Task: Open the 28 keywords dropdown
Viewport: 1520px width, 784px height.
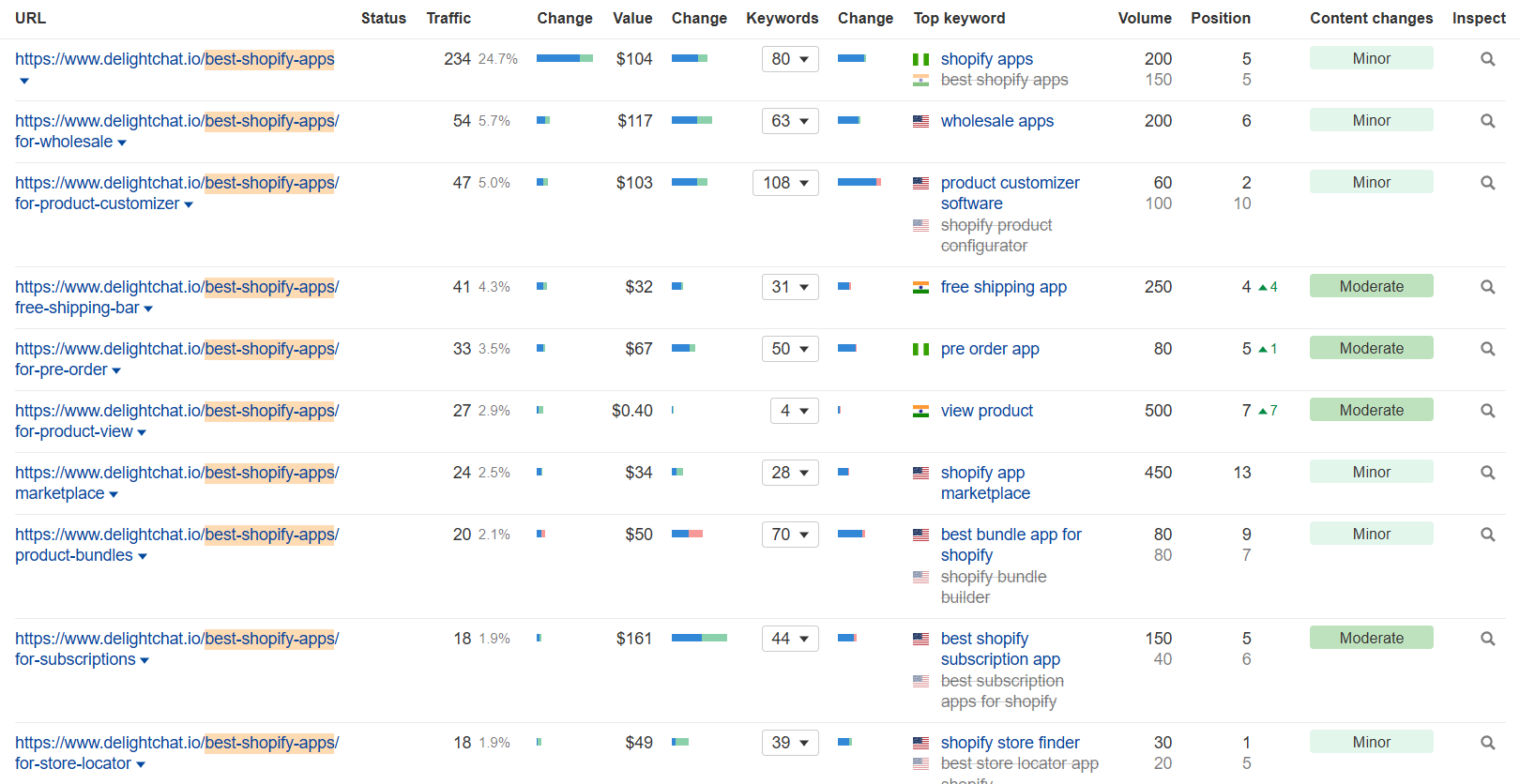Action: coord(790,473)
